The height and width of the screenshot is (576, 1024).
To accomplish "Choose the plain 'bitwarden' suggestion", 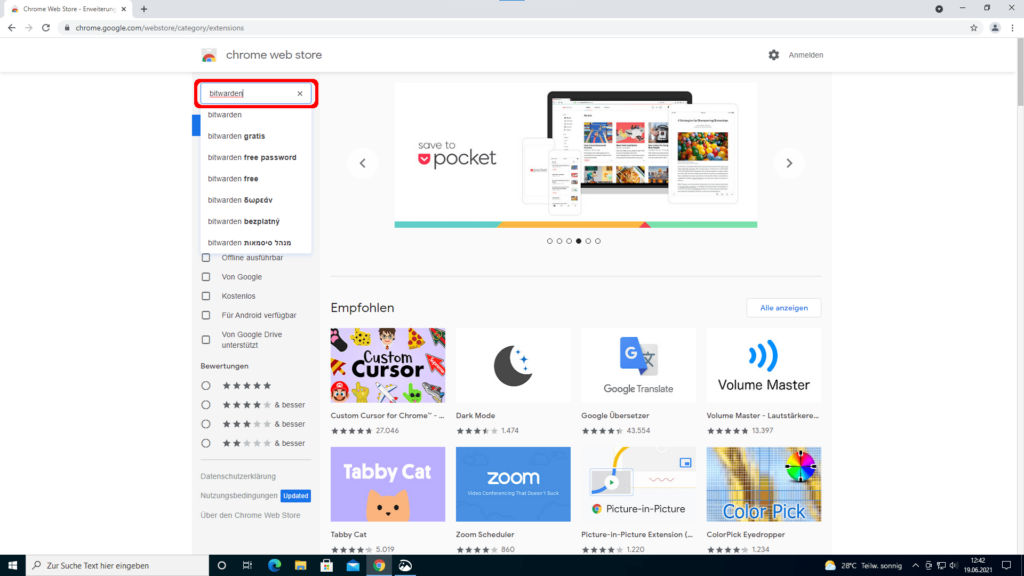I will (x=256, y=115).
